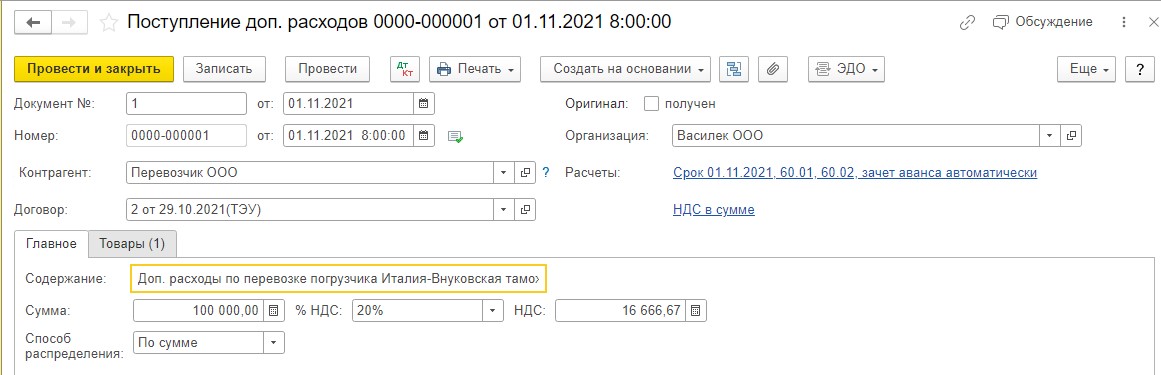1161x375 pixels.
Task: Open Контрагент Перевозчик ООО record card
Action: [525, 173]
